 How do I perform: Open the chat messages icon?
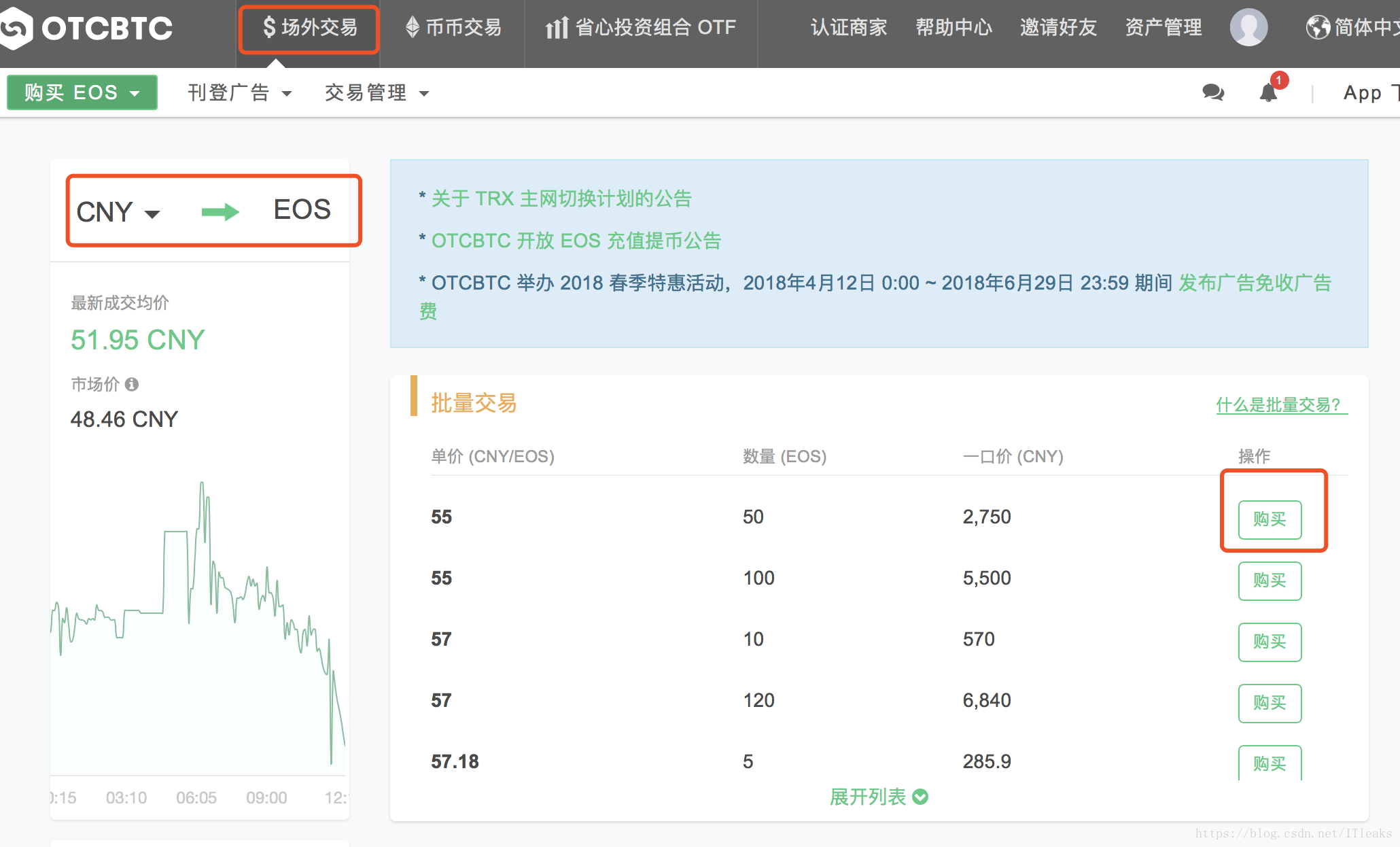1213,92
